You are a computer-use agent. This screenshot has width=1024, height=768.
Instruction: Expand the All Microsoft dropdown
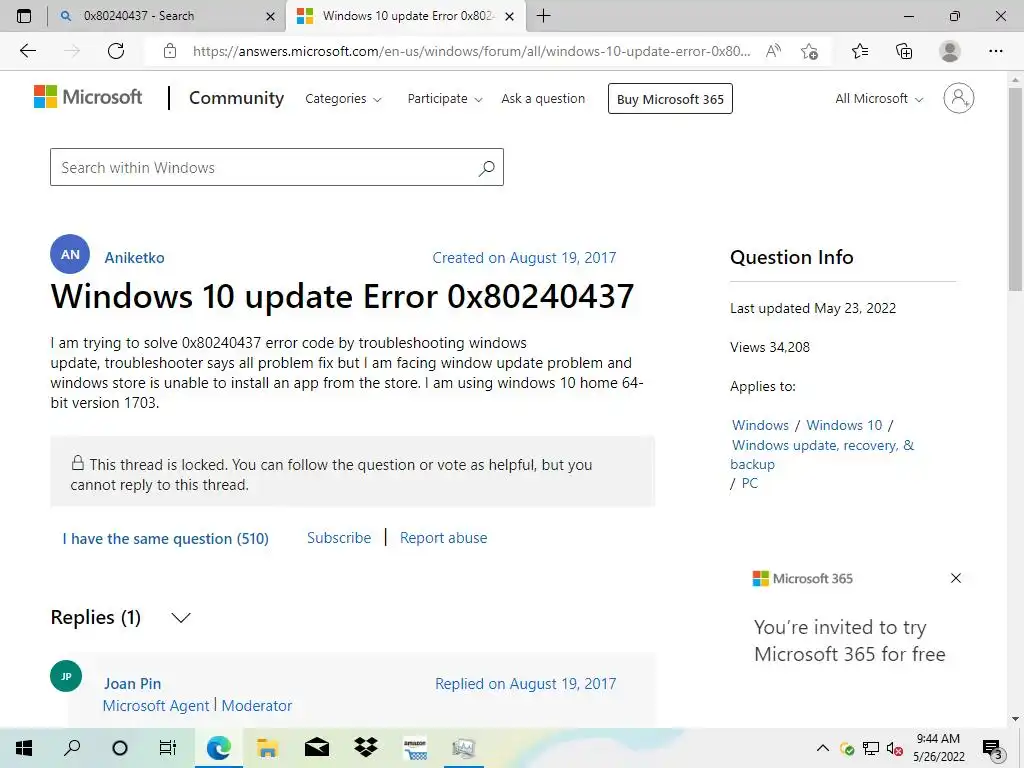tap(879, 99)
